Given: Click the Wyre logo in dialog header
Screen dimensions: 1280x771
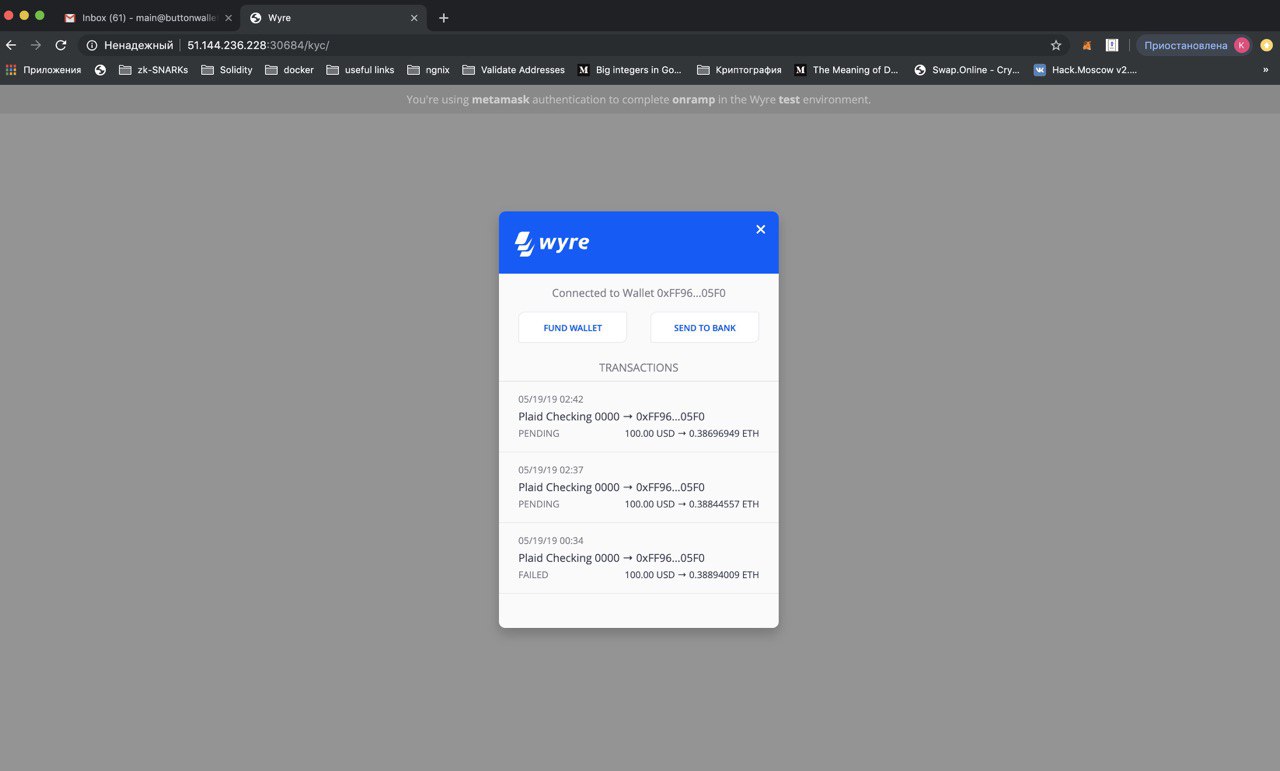Looking at the screenshot, I should [x=552, y=243].
